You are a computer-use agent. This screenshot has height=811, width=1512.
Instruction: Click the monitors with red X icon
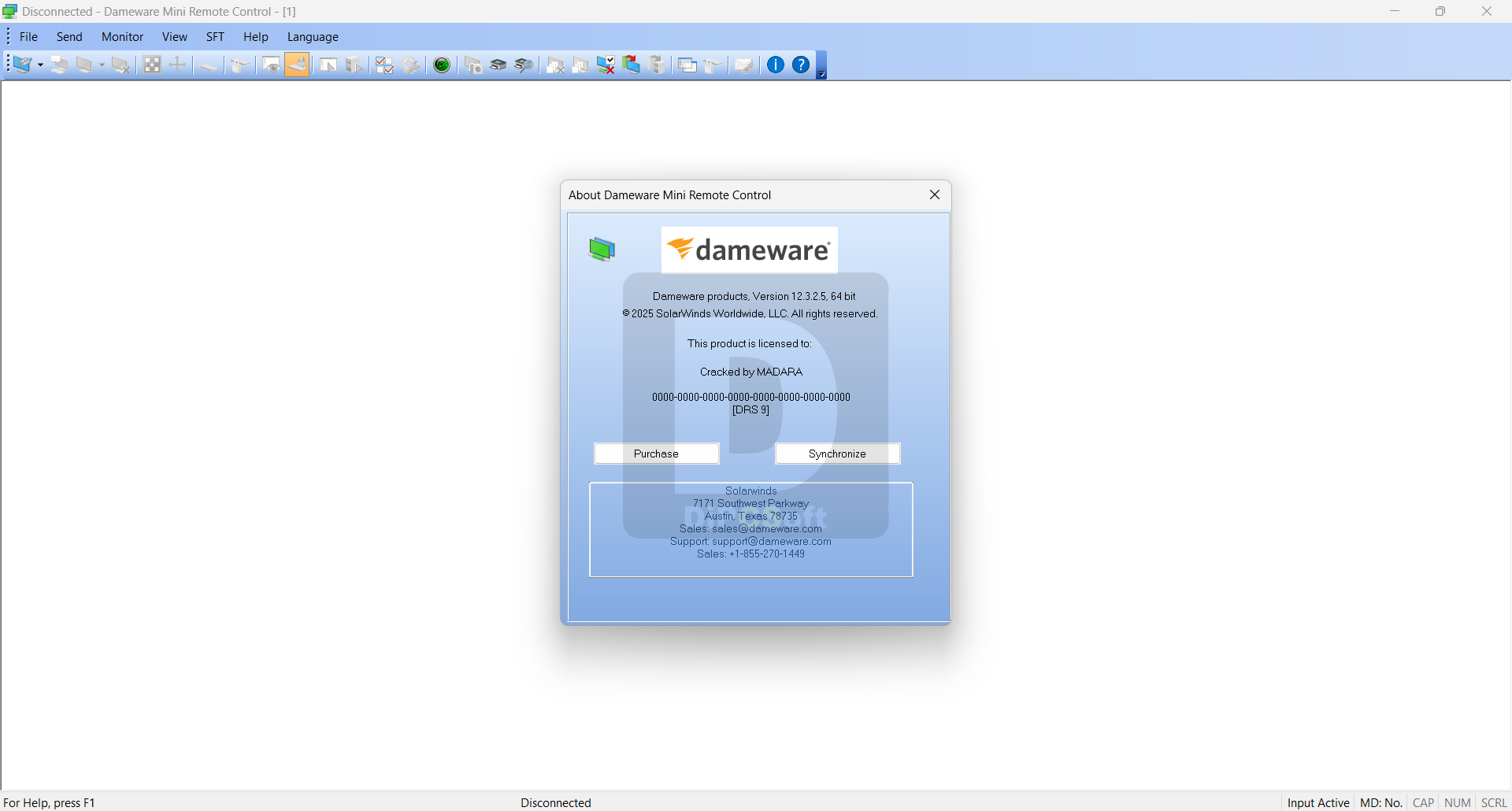606,65
